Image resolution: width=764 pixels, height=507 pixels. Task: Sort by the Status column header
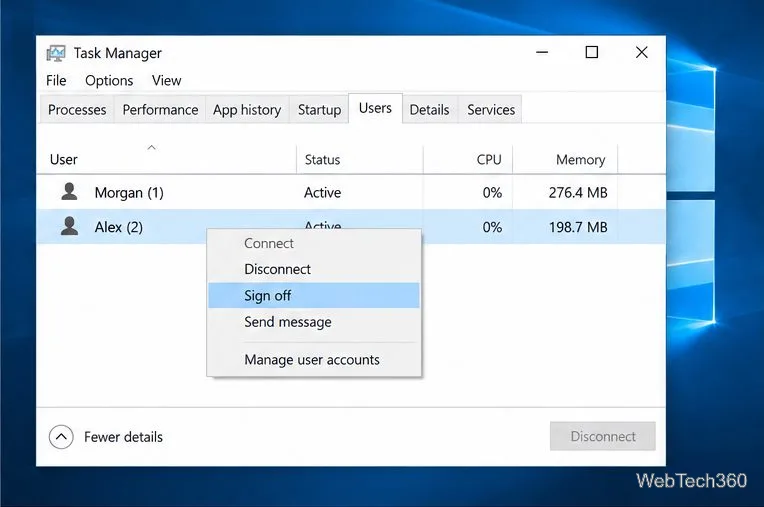pyautogui.click(x=360, y=159)
